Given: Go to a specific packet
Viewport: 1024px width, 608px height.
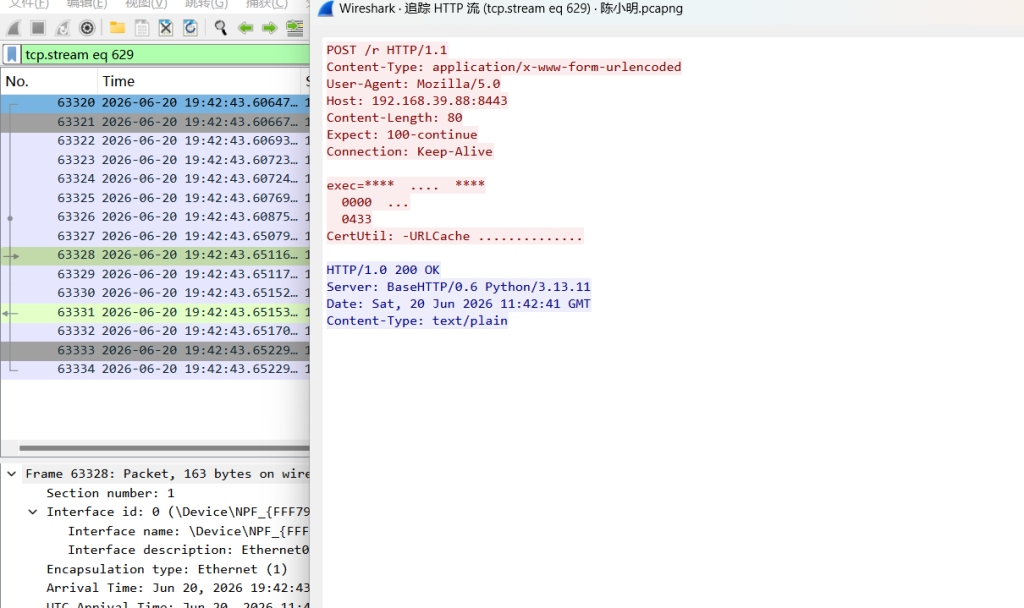Looking at the screenshot, I should [295, 27].
